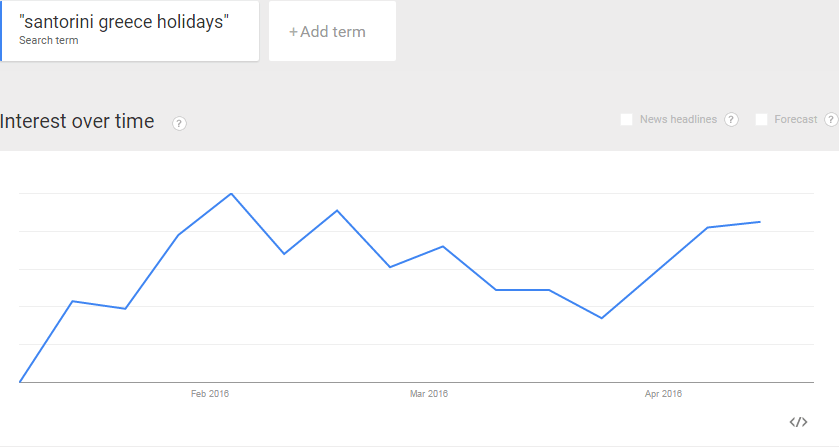Click the late March dip on the trend line
The width and height of the screenshot is (839, 447).
(x=601, y=318)
